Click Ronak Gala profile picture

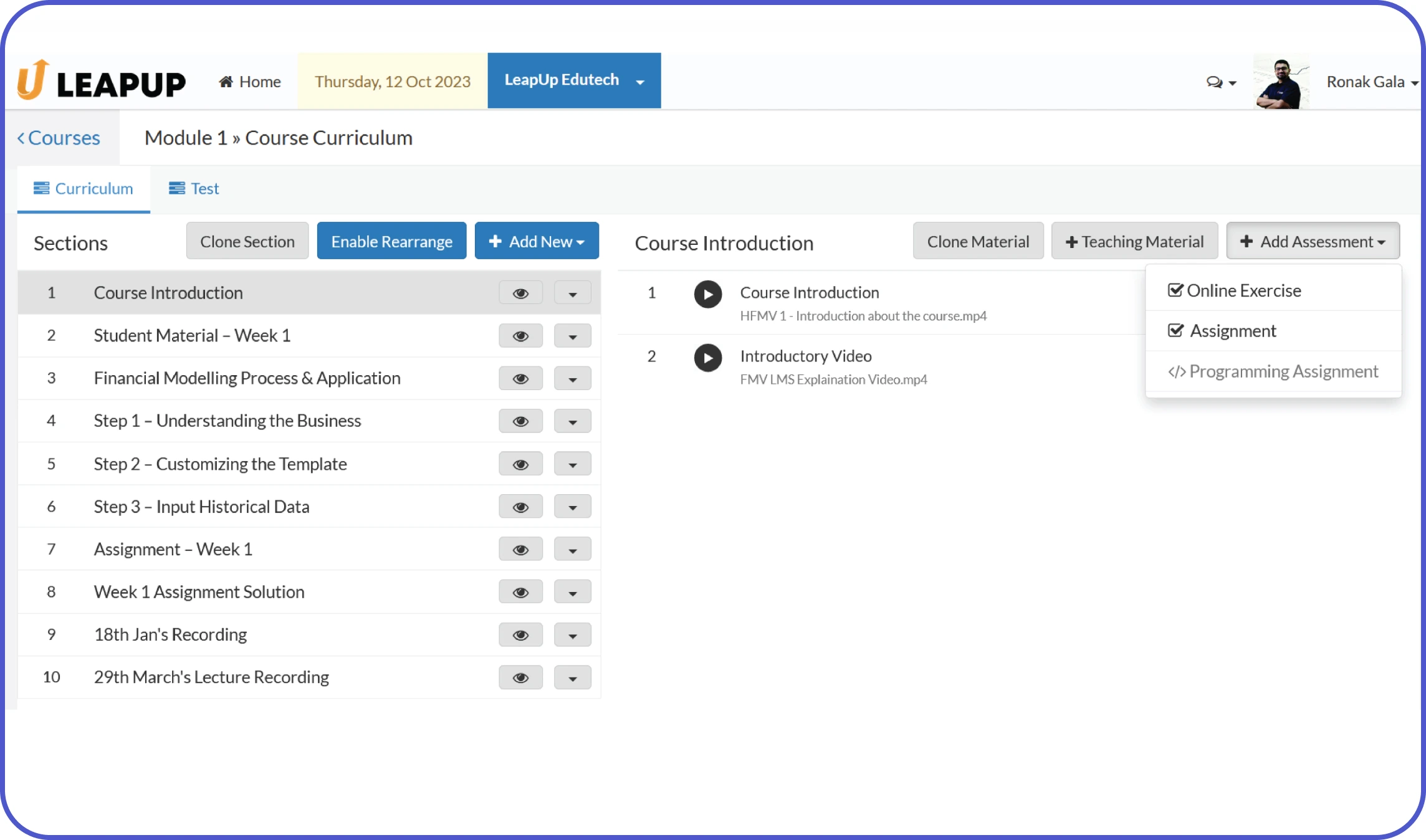[x=1281, y=82]
